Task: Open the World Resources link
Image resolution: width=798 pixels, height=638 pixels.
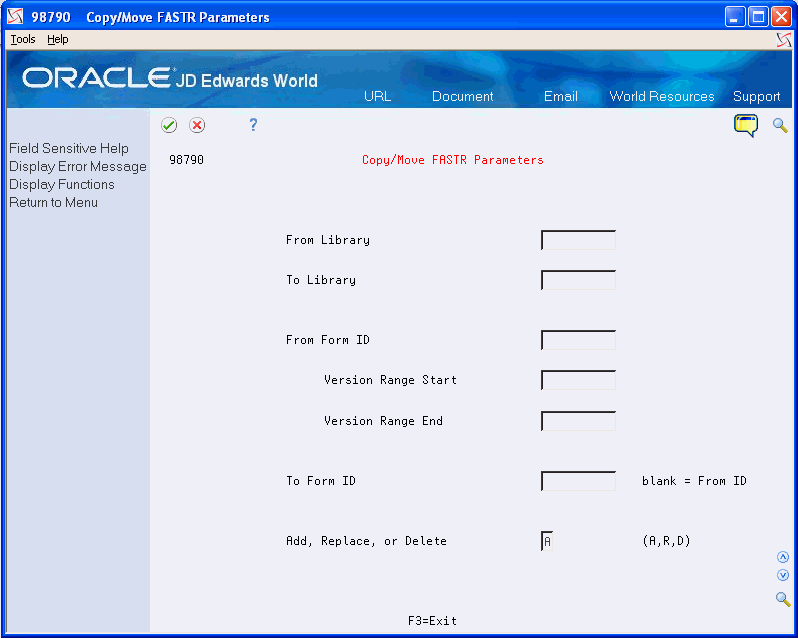Action: pos(662,96)
